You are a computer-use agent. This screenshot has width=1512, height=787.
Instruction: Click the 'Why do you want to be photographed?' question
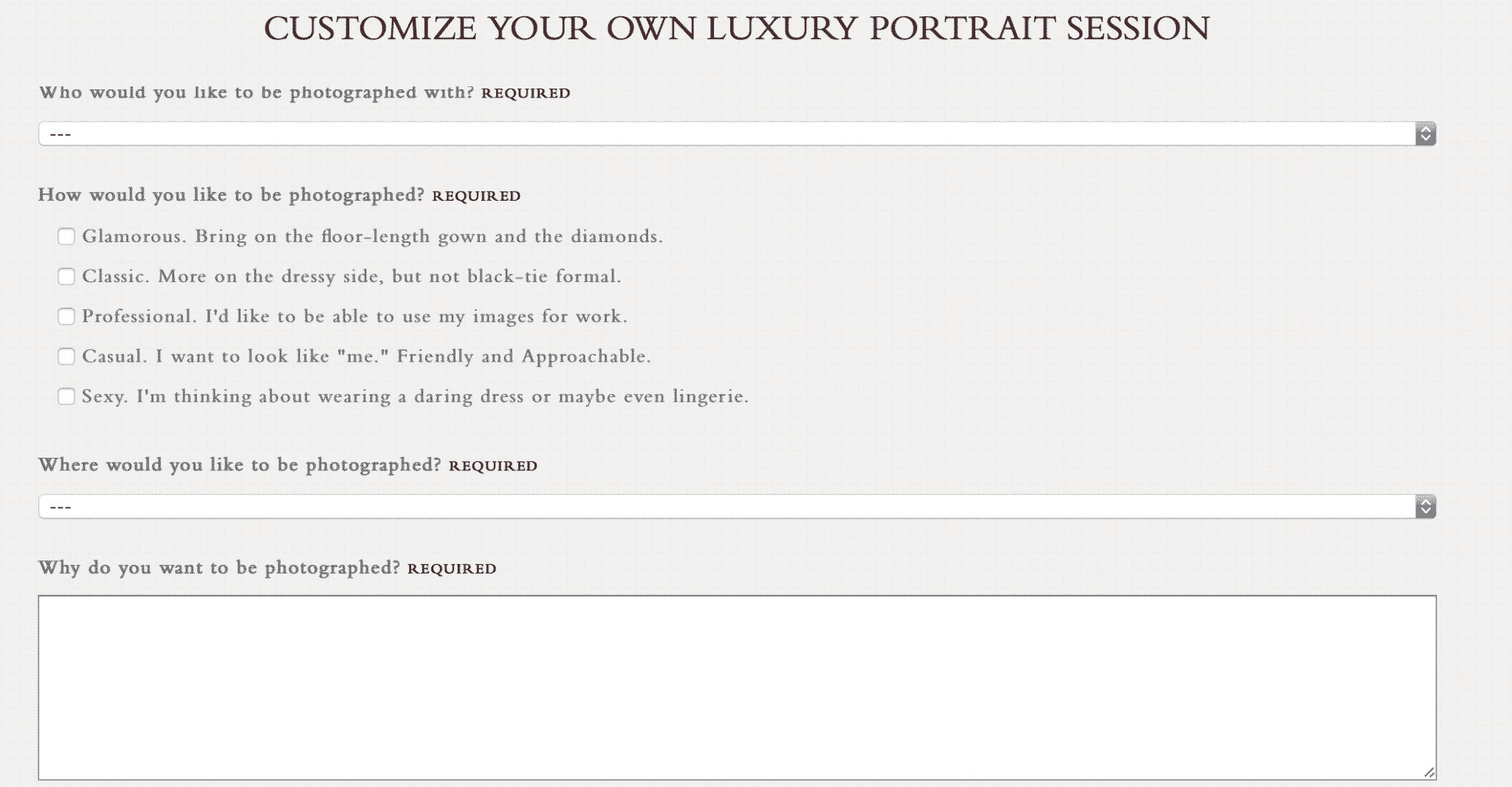pyautogui.click(x=219, y=568)
